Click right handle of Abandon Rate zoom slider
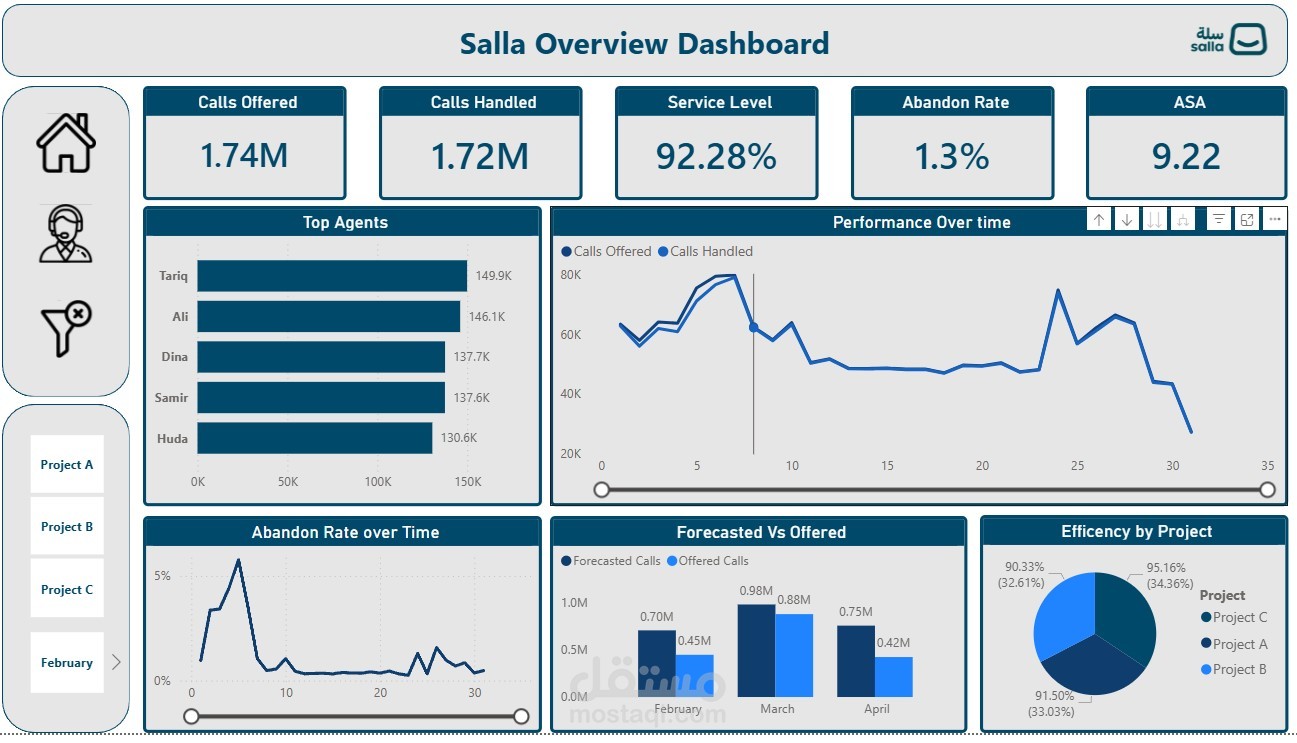The width and height of the screenshot is (1297, 743). click(520, 716)
